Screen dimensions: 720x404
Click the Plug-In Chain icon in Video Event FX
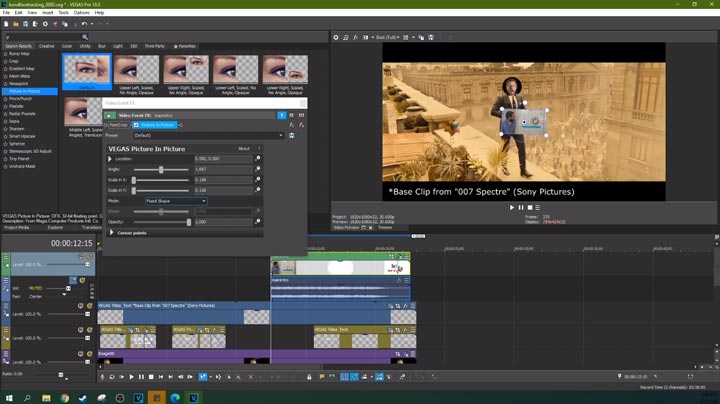point(292,125)
